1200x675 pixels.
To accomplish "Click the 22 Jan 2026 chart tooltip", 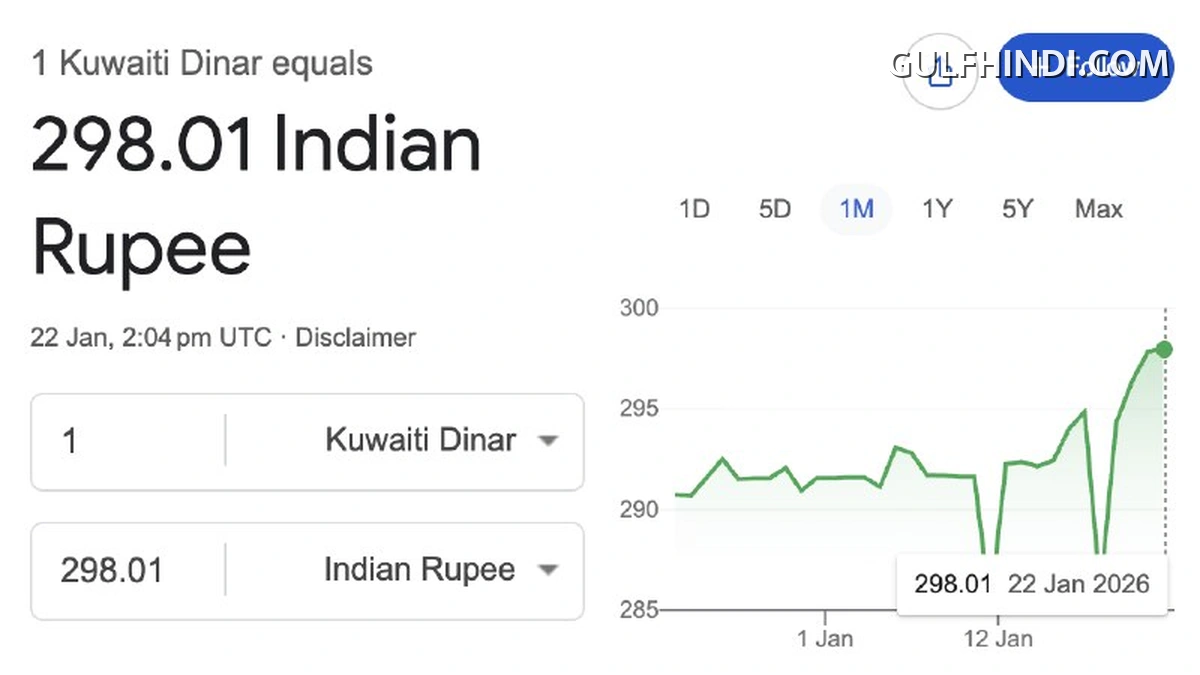I will click(x=1032, y=584).
